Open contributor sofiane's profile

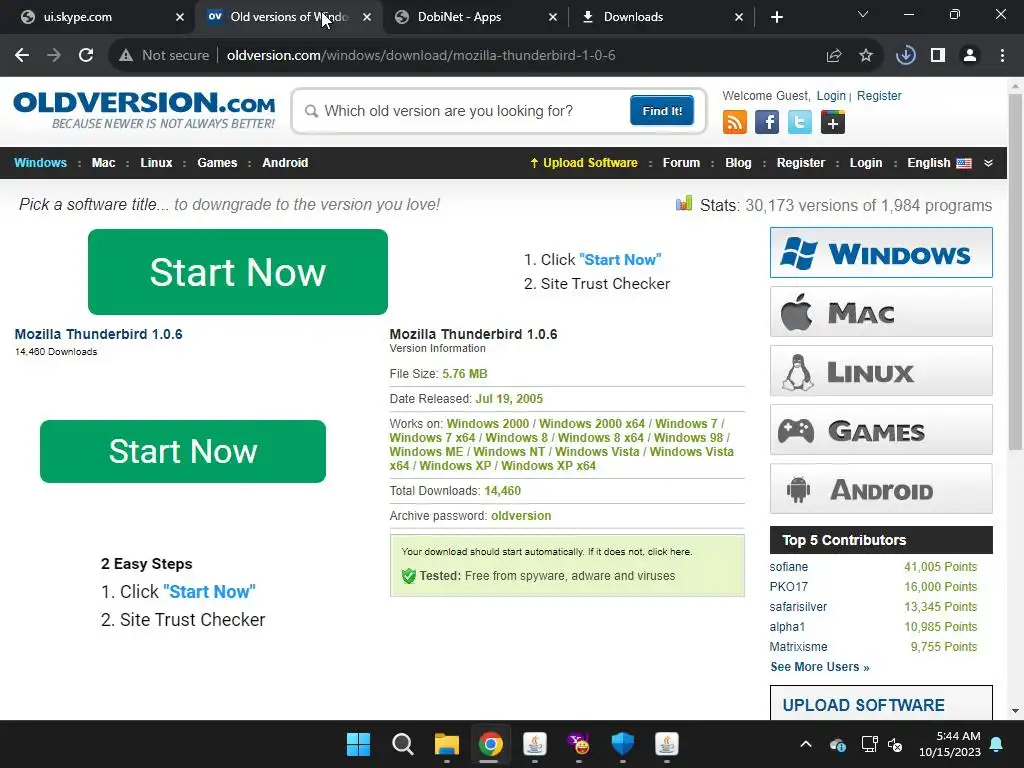[x=788, y=567]
